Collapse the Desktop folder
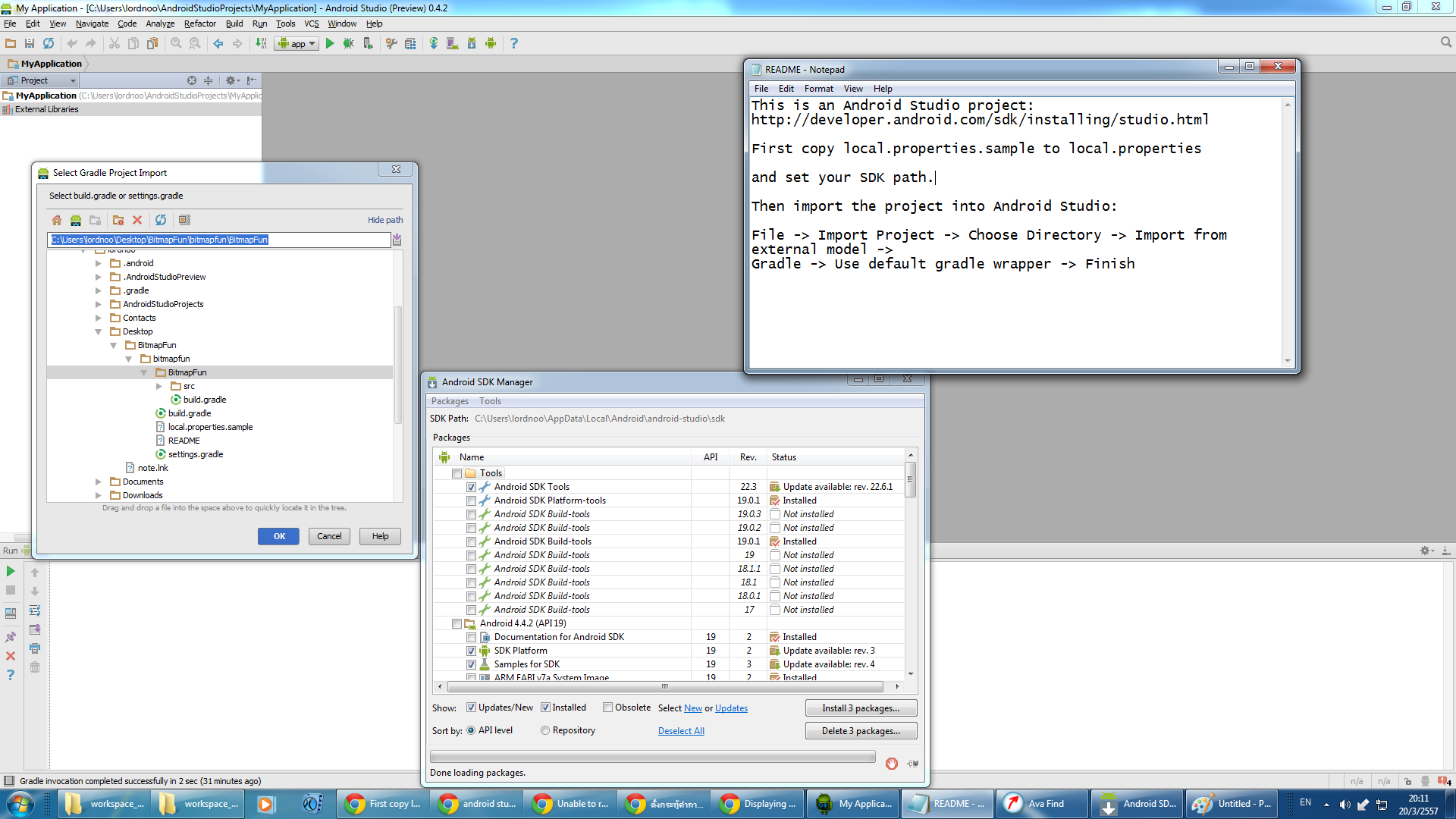This screenshot has height=819, width=1456. [x=99, y=331]
